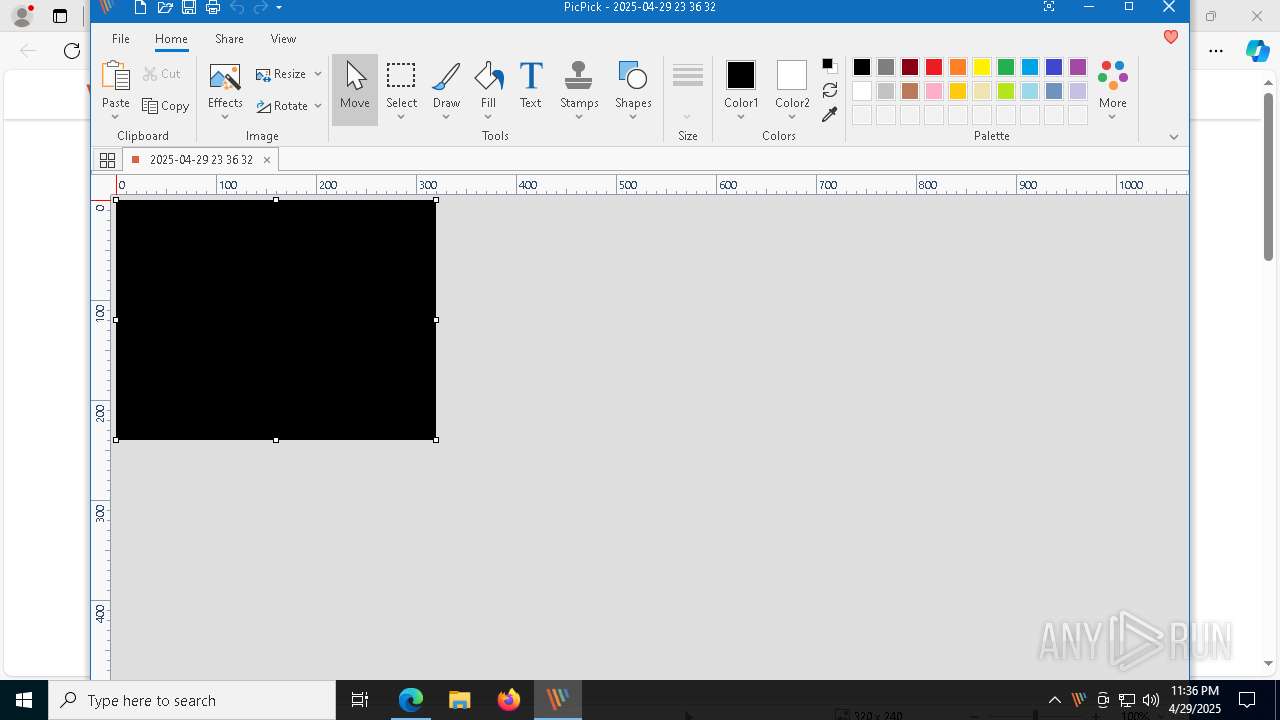Click the Rotate button

point(282,106)
